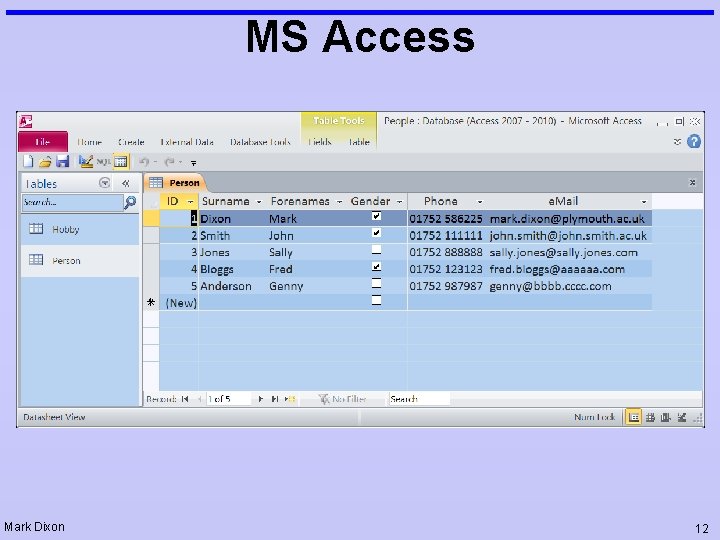Check the Gender checkbox for Anderson

(x=376, y=283)
